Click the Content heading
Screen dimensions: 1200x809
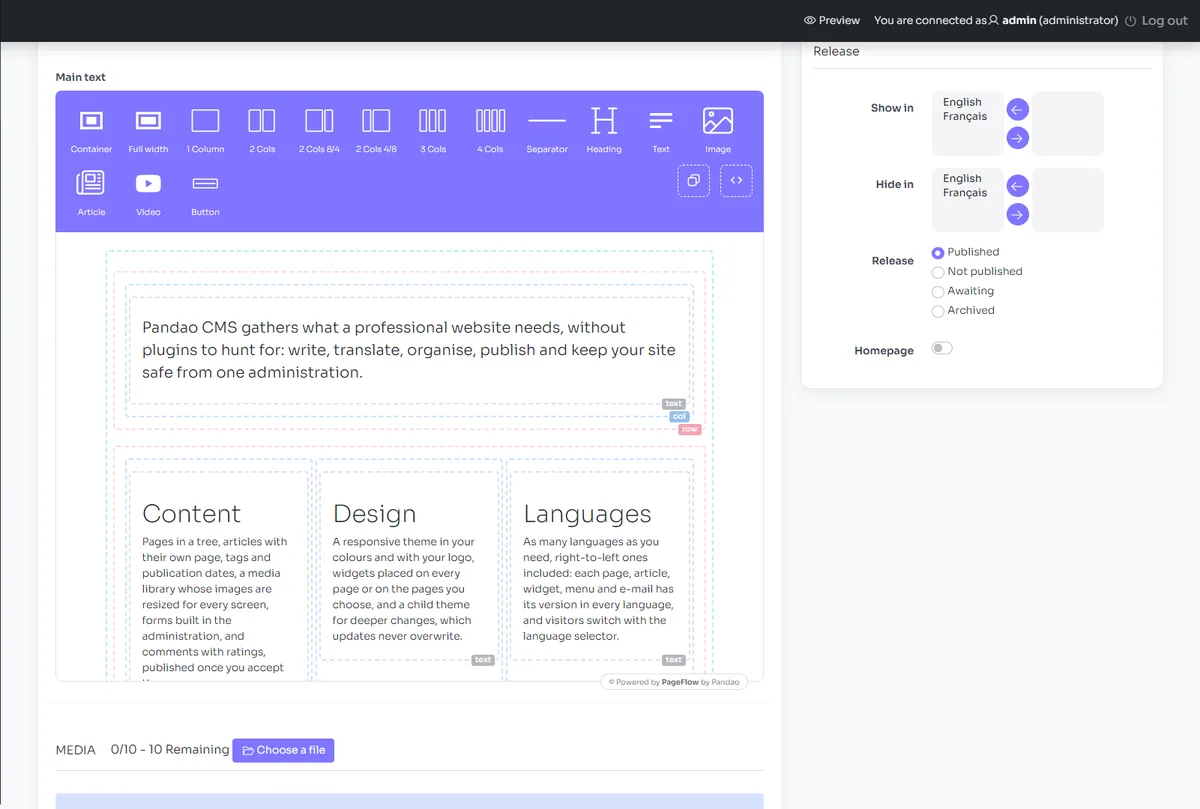(191, 514)
